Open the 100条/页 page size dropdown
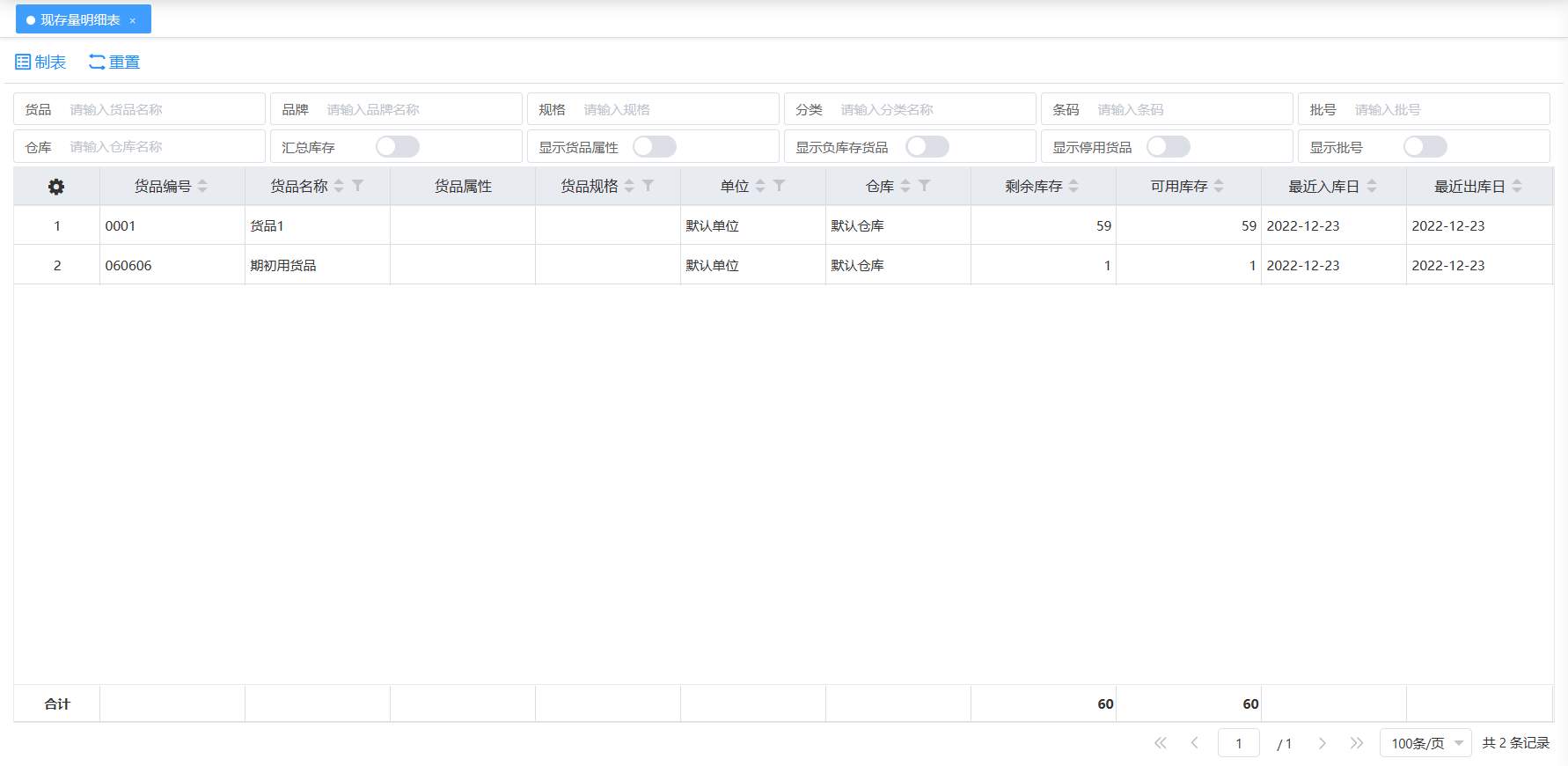 (1425, 743)
